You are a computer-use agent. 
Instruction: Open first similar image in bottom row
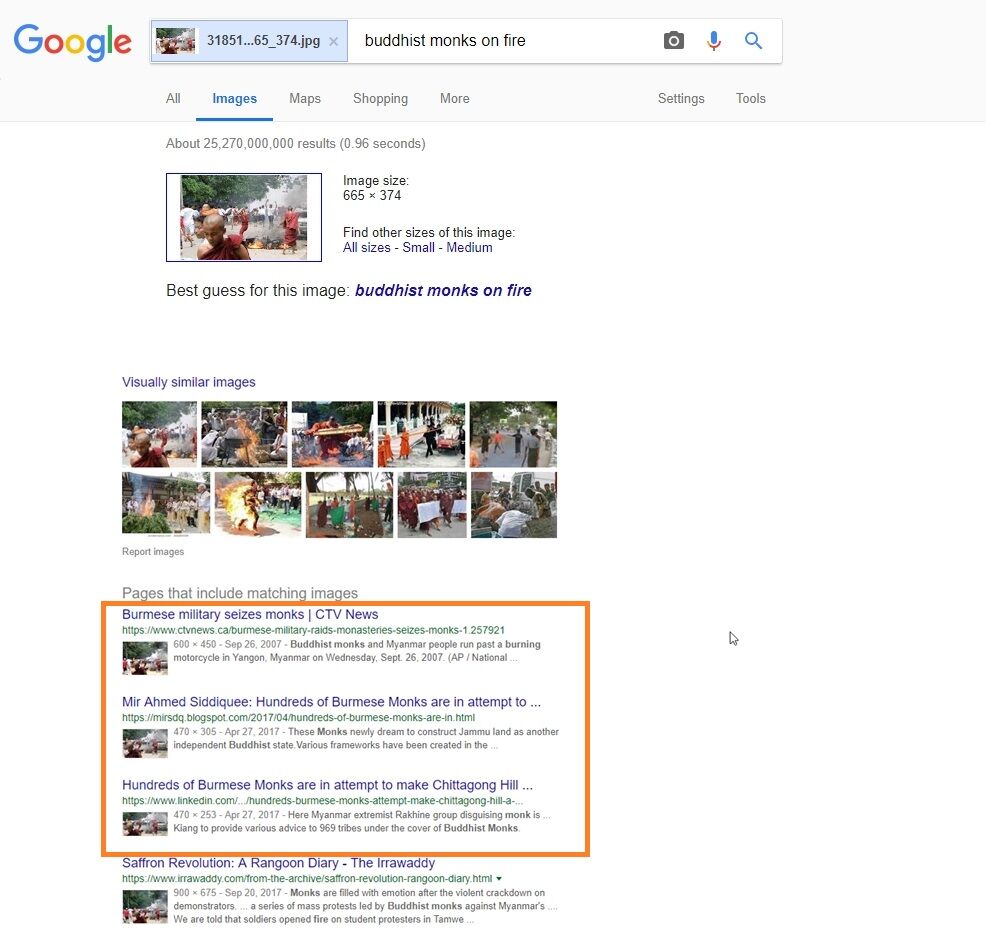166,505
